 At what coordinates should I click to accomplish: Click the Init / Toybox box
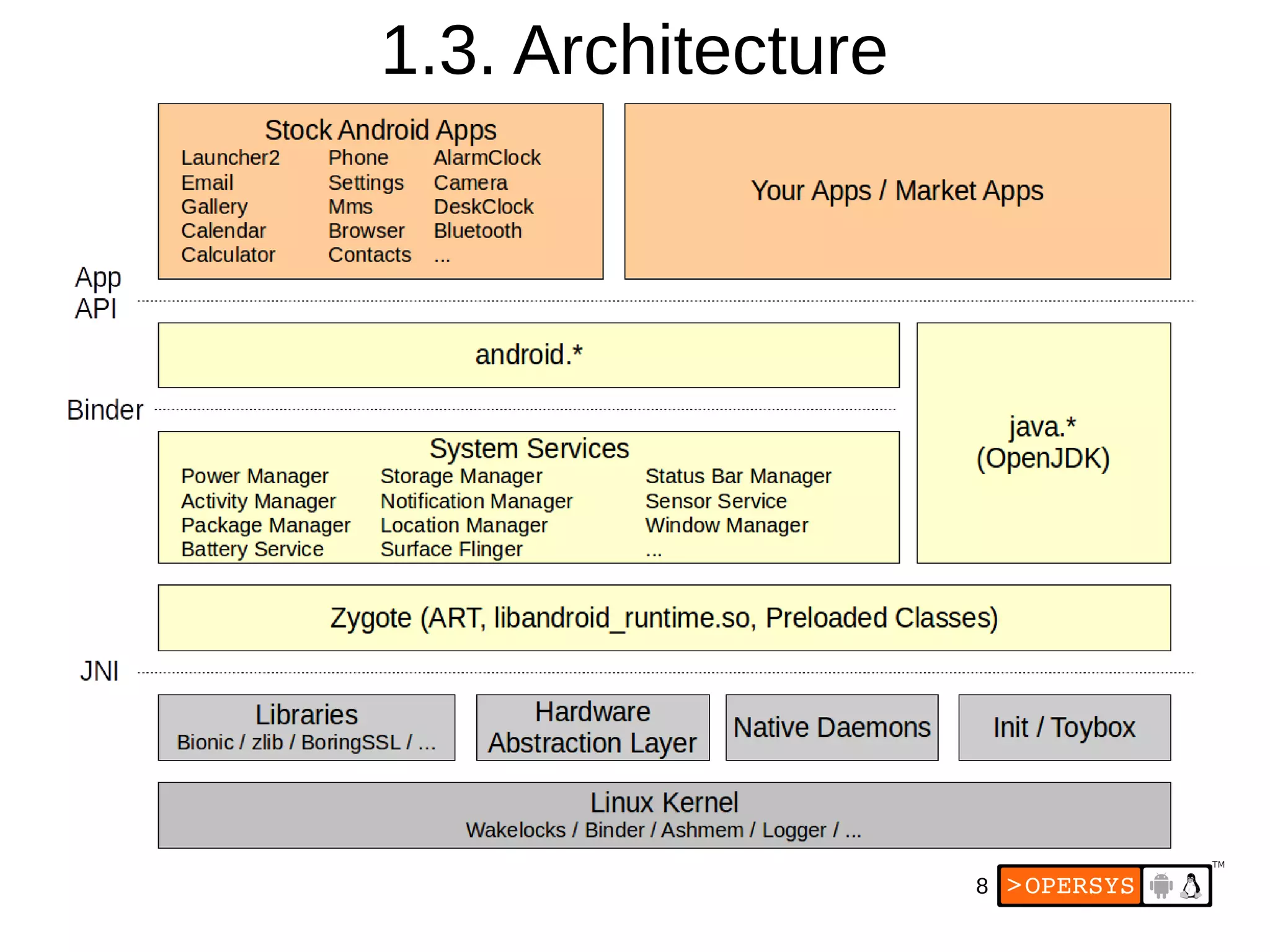[1064, 727]
